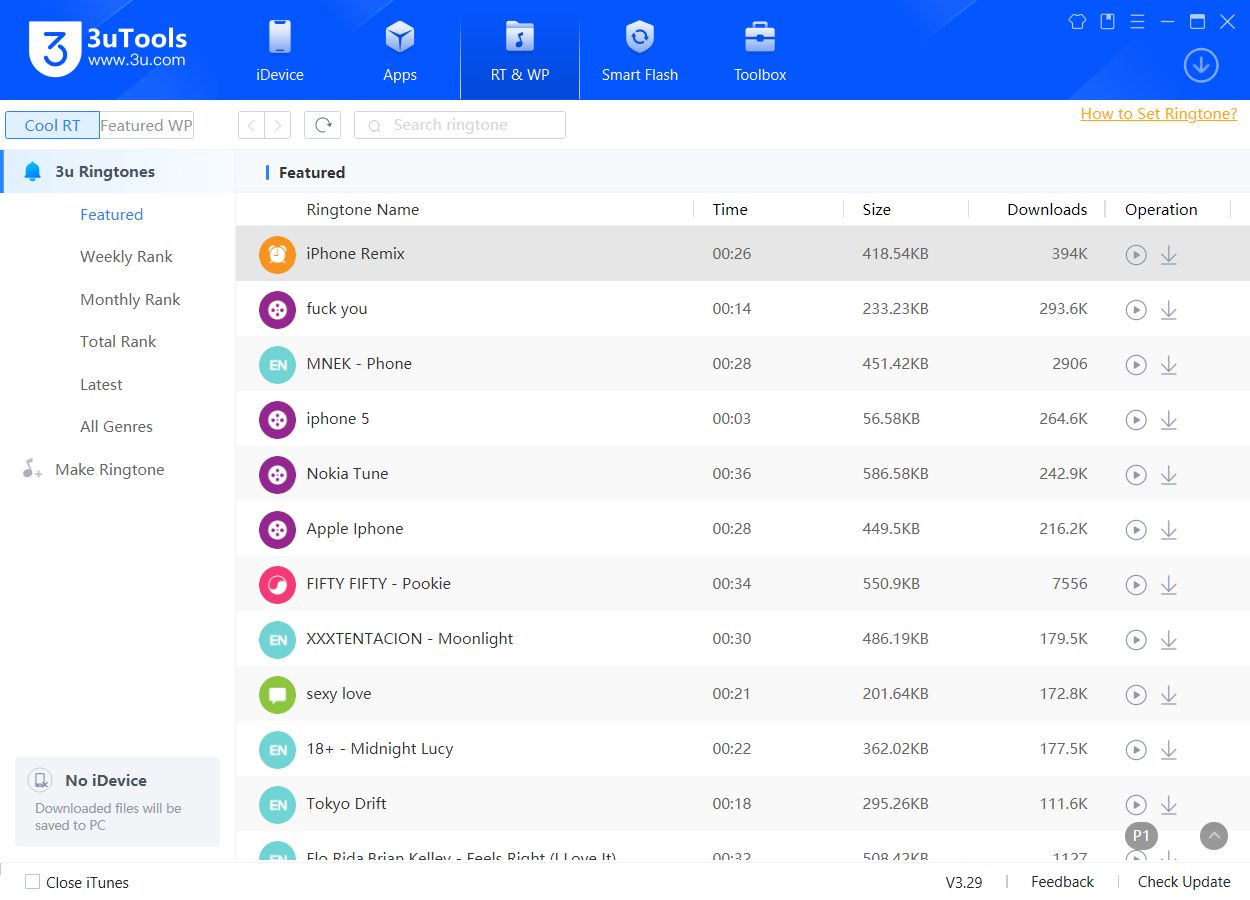Sort by Ringtone Name column header
The image size is (1250, 900).
point(362,210)
